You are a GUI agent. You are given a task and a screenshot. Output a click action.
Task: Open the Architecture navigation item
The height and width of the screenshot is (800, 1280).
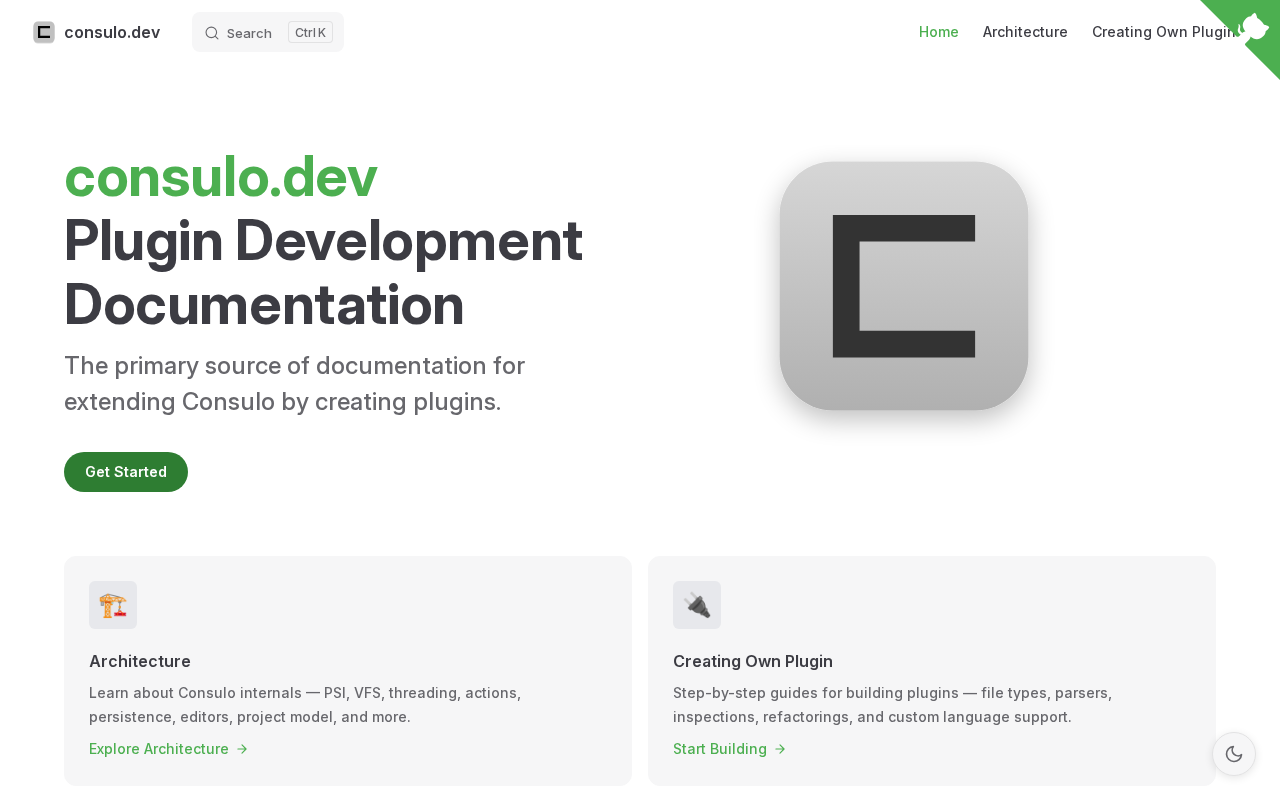click(1025, 32)
